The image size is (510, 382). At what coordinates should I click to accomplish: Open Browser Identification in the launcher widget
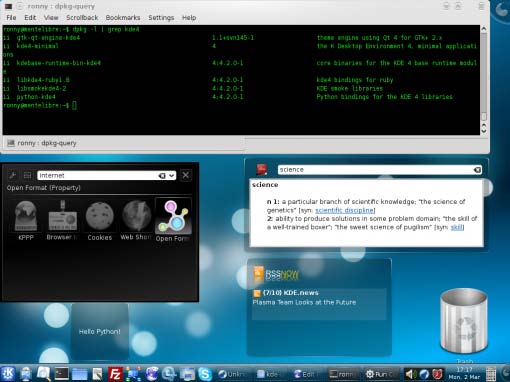[63, 220]
